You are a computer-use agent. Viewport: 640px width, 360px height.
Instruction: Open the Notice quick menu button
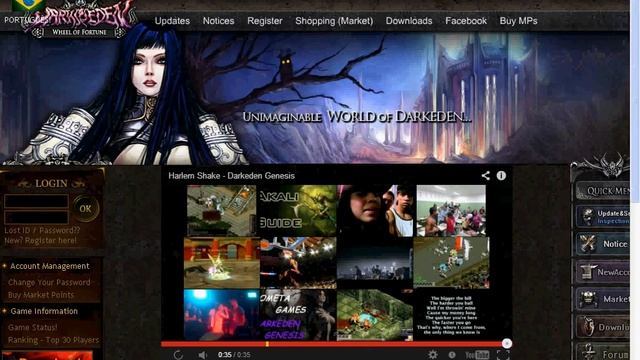point(603,244)
